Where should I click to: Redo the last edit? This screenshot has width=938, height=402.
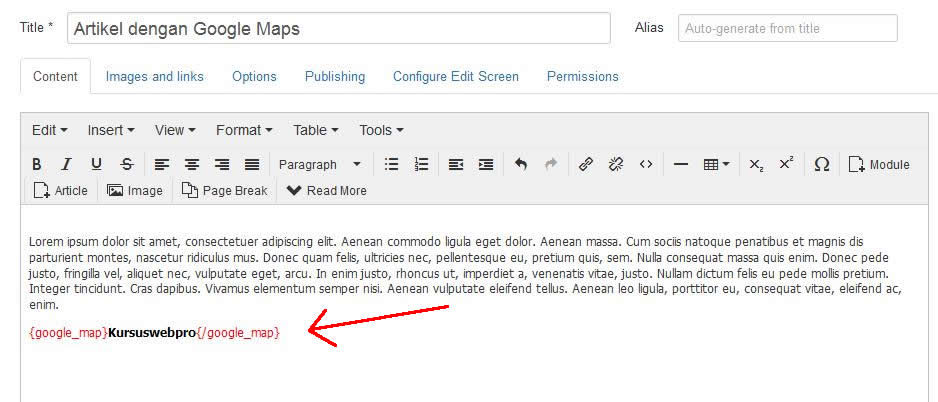tap(551, 165)
